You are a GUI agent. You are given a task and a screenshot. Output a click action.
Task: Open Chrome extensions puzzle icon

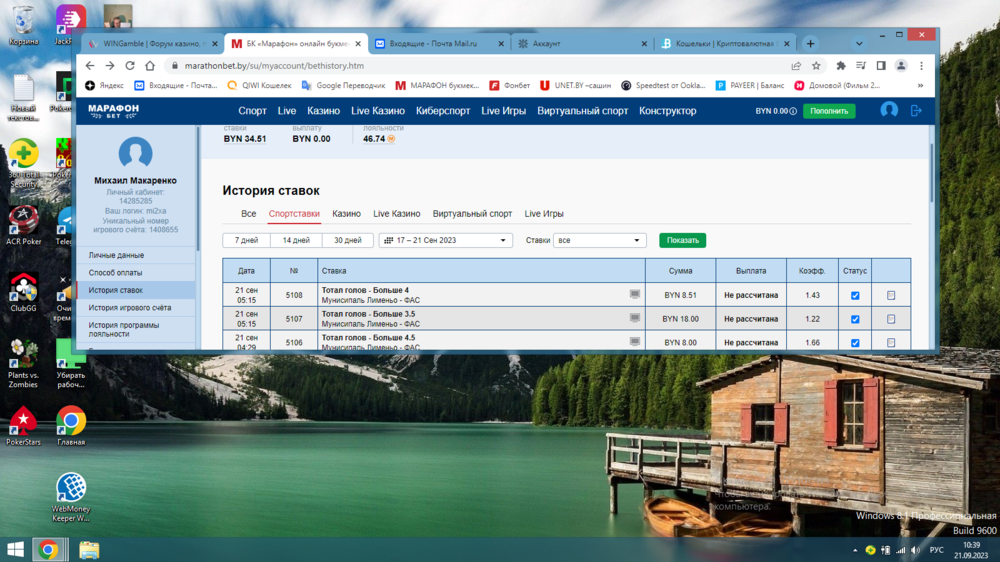coord(840,66)
